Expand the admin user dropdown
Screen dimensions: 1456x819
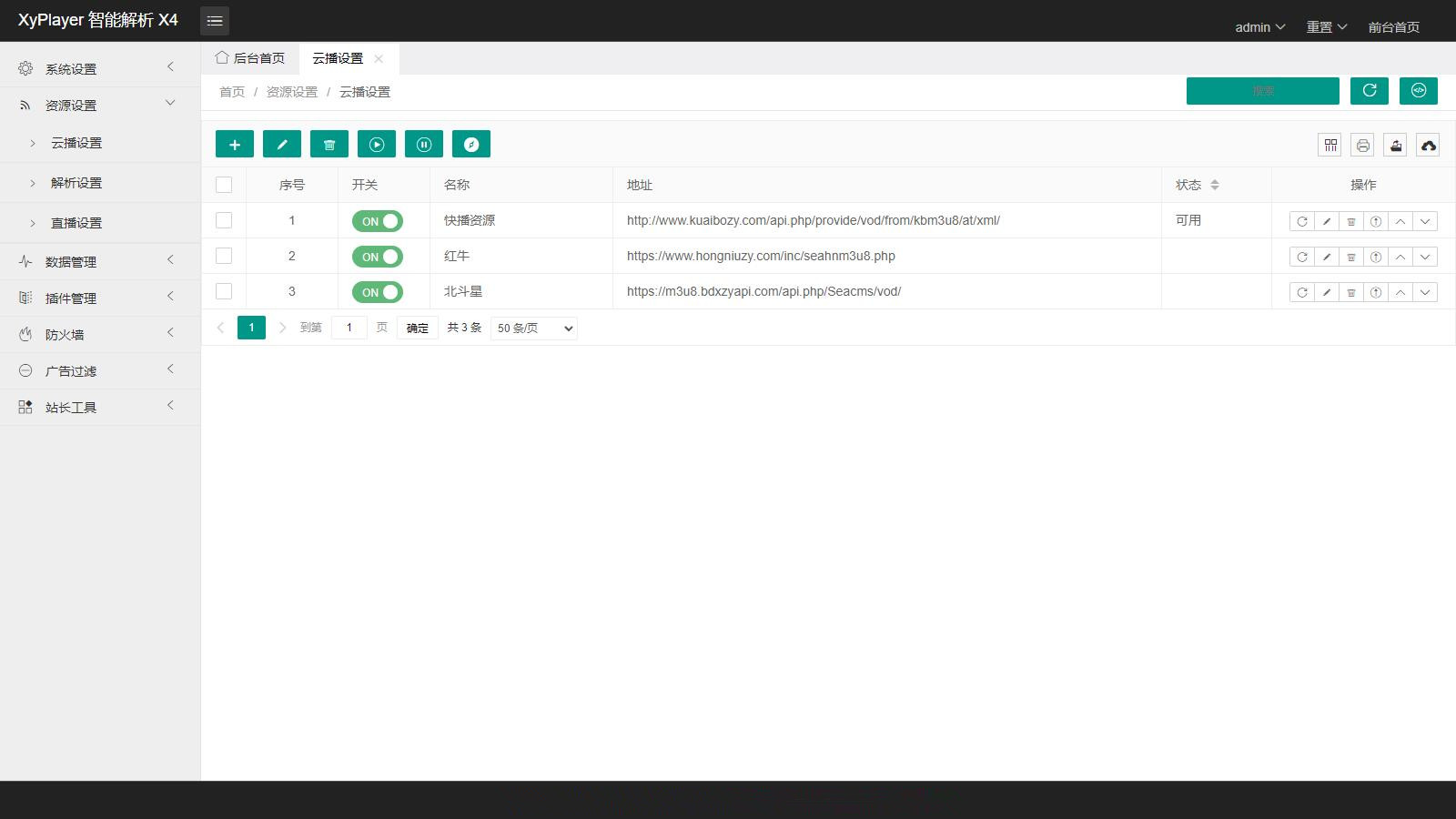1259,27
